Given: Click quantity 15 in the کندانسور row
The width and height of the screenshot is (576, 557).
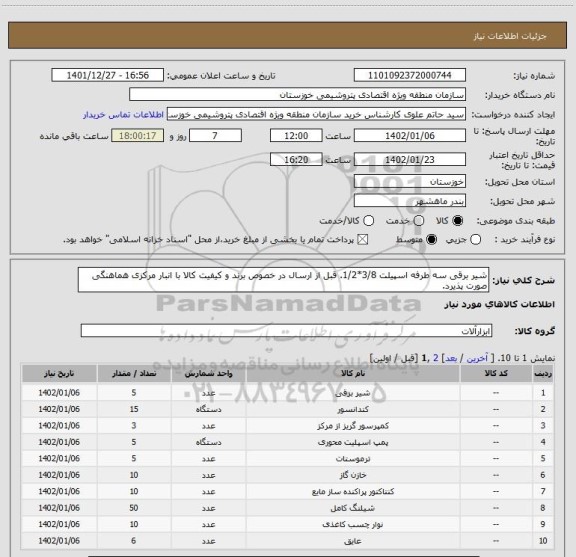Looking at the screenshot, I should 134,409.
